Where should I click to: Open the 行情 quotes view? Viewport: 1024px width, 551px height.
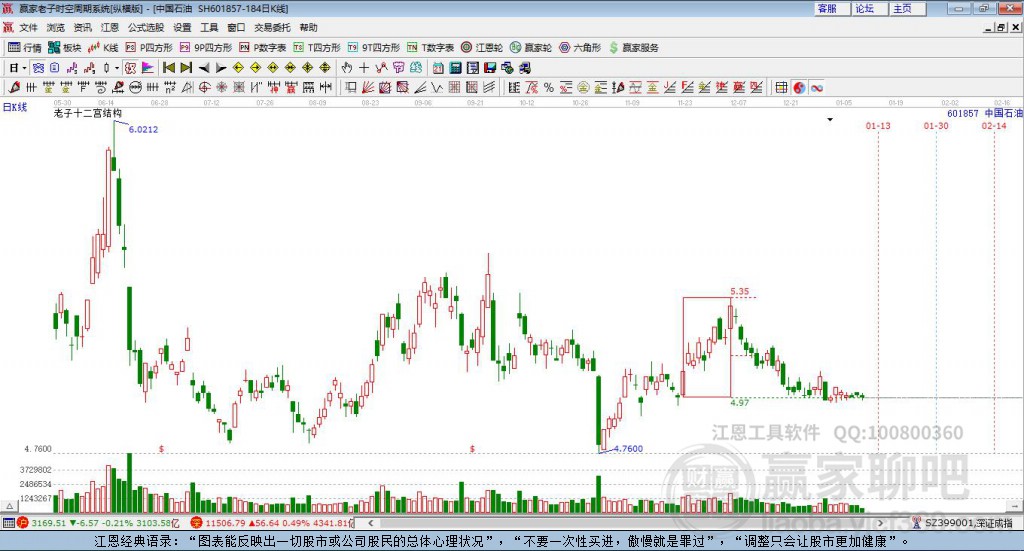pyautogui.click(x=25, y=48)
